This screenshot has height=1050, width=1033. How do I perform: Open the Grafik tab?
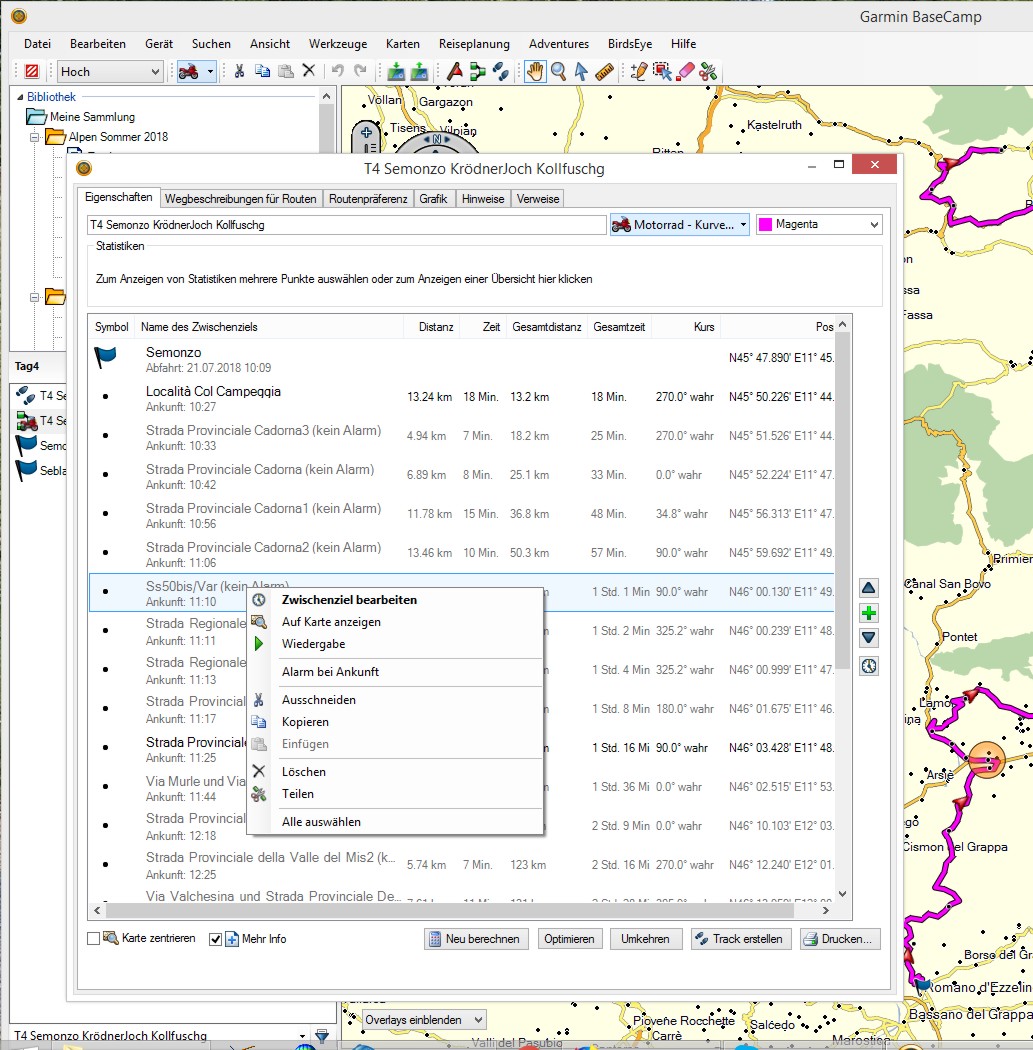[x=433, y=199]
